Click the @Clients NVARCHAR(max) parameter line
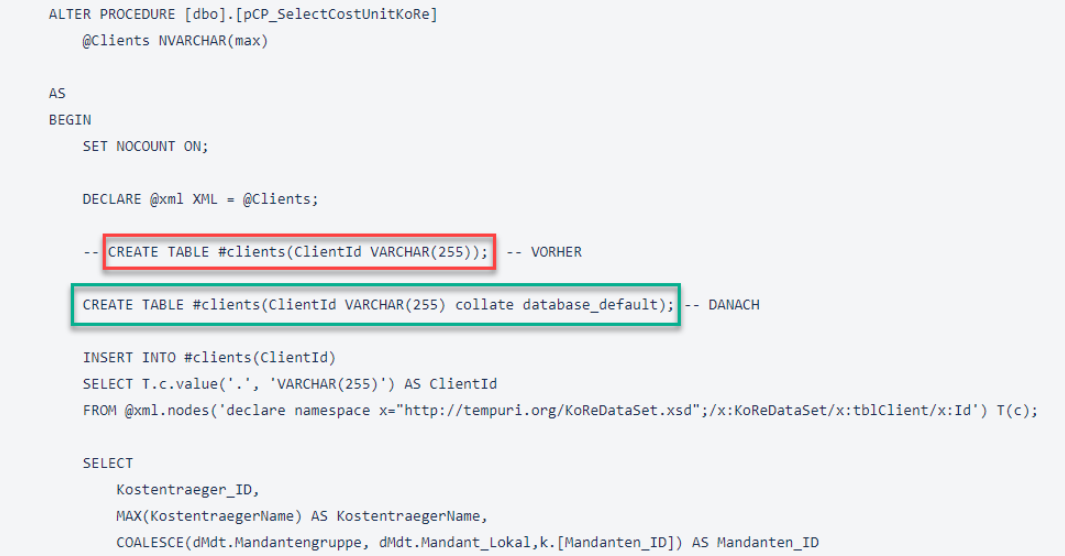The image size is (1065, 556). coord(175,41)
